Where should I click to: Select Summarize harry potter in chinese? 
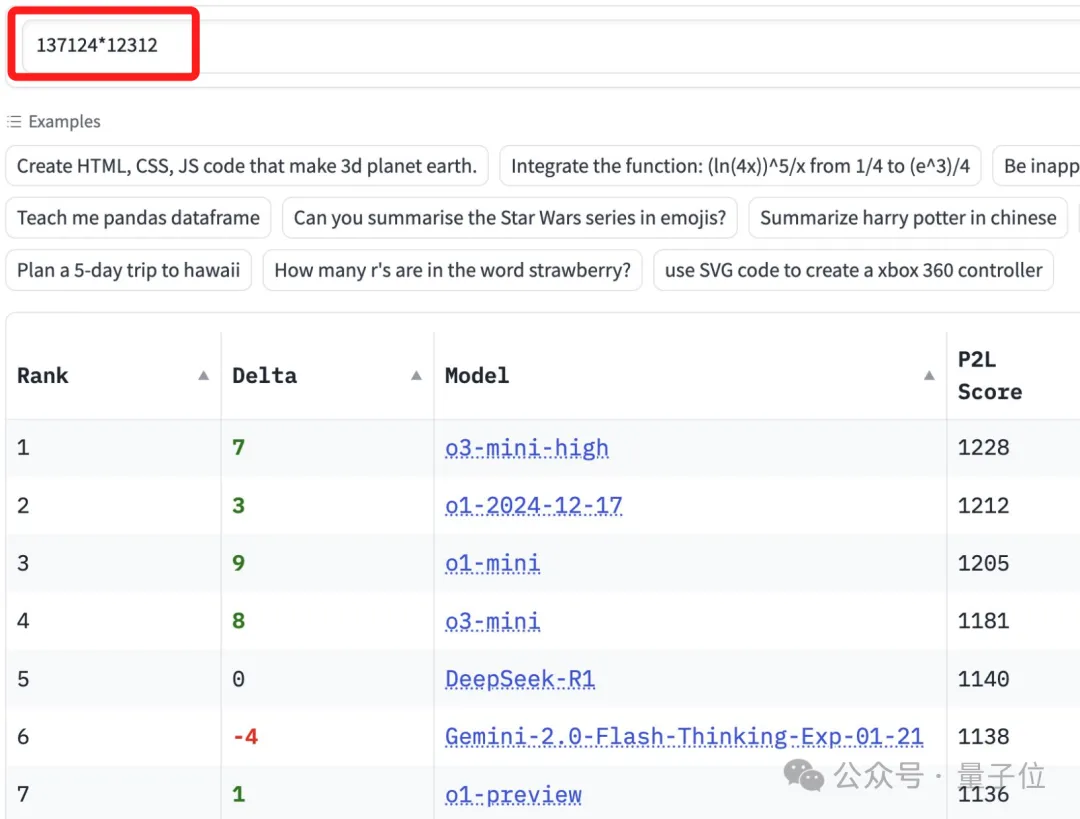[908, 218]
